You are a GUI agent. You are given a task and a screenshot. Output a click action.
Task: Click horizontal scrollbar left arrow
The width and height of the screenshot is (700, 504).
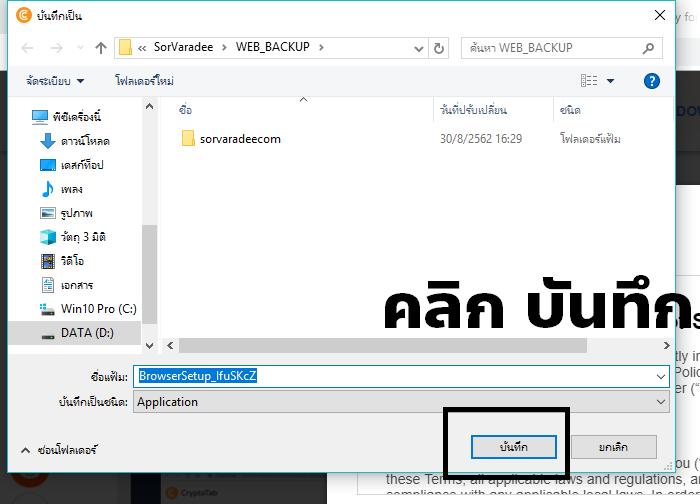coord(170,346)
